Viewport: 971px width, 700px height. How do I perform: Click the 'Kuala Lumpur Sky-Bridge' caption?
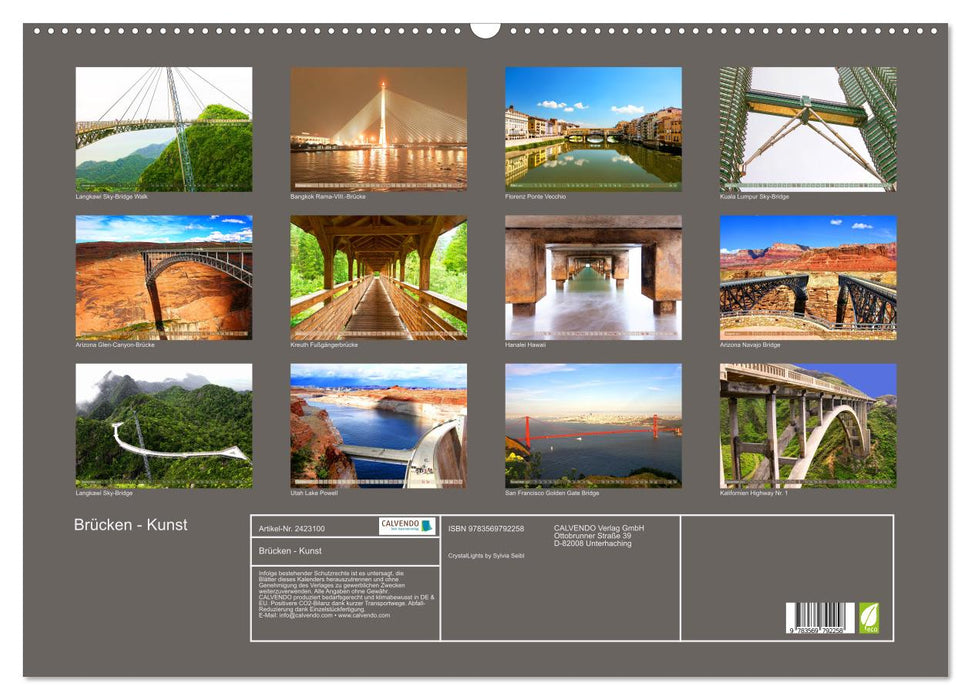tap(754, 196)
